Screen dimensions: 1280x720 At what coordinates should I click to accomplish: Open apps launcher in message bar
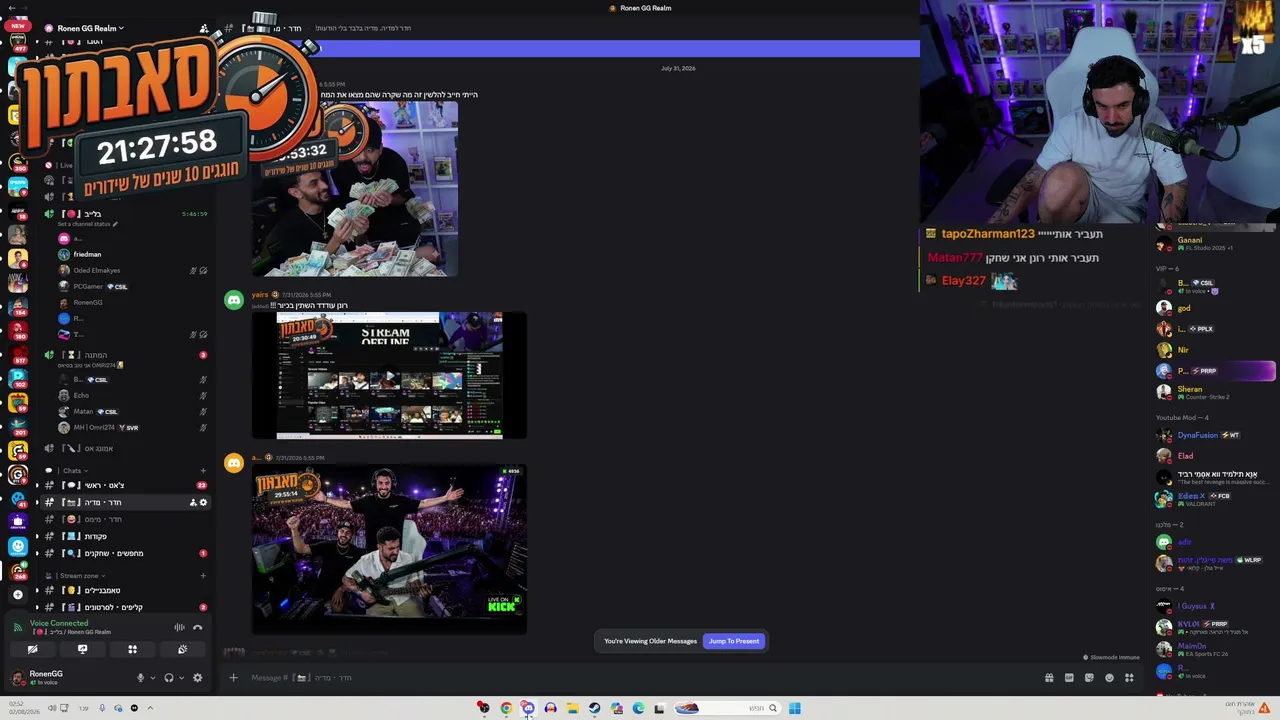pyautogui.click(x=1129, y=678)
